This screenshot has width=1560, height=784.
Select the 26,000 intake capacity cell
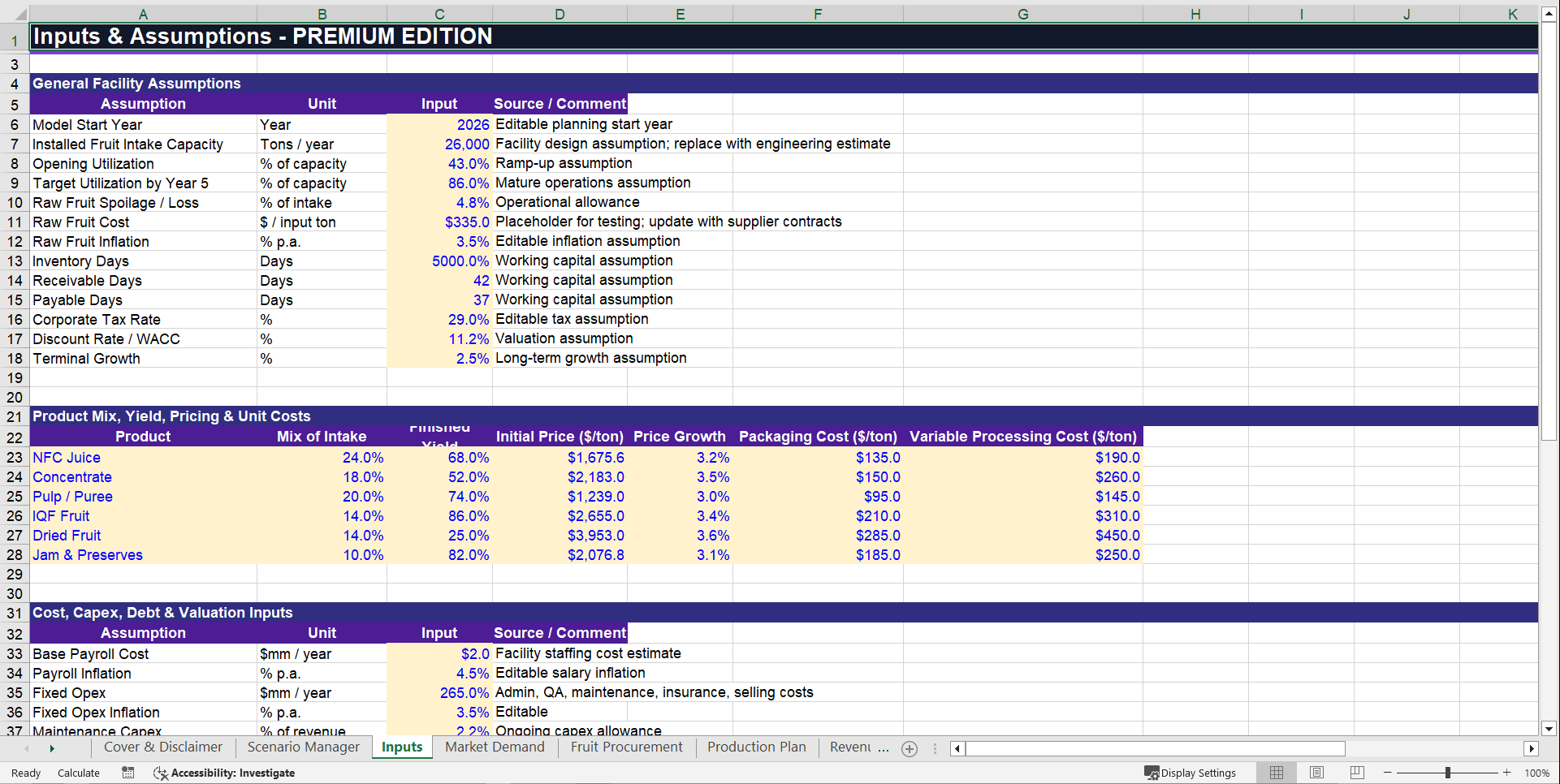click(x=439, y=144)
